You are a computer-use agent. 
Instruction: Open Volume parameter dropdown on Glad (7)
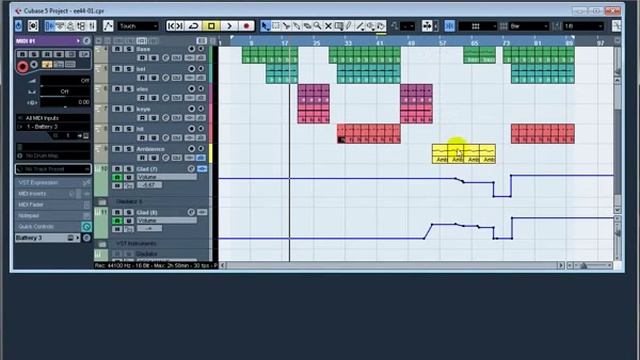[167, 177]
